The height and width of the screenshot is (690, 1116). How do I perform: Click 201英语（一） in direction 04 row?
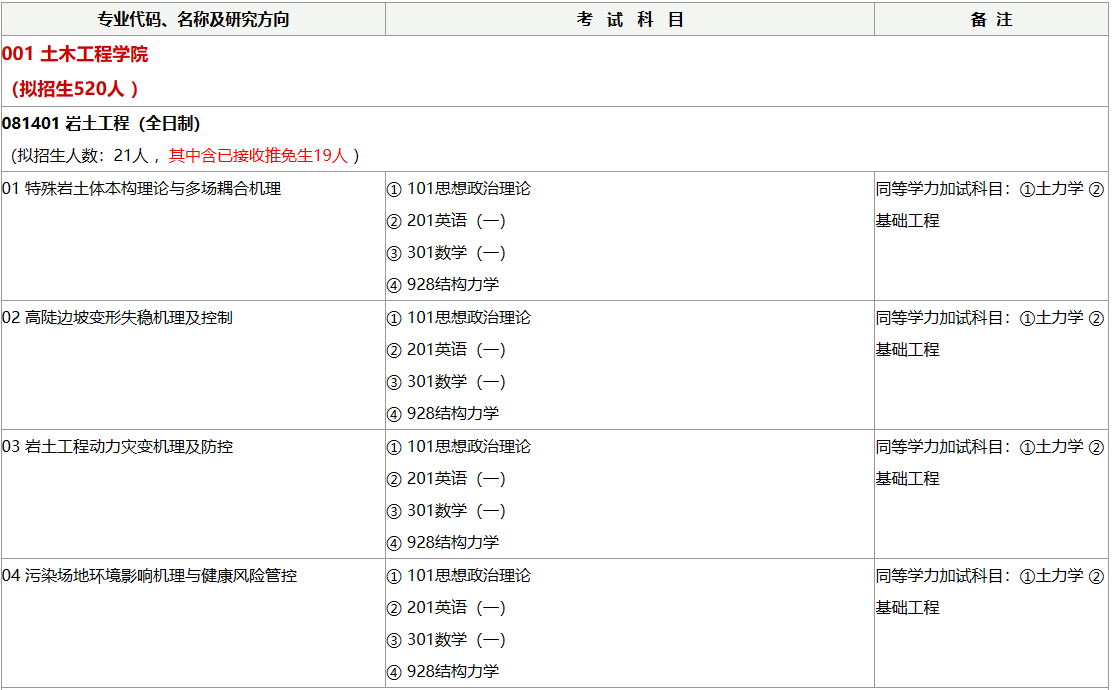(x=456, y=607)
